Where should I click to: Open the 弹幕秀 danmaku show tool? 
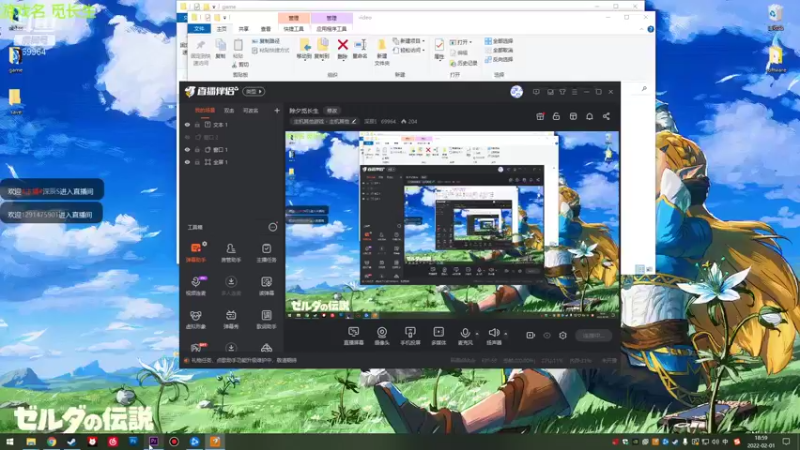(x=231, y=319)
